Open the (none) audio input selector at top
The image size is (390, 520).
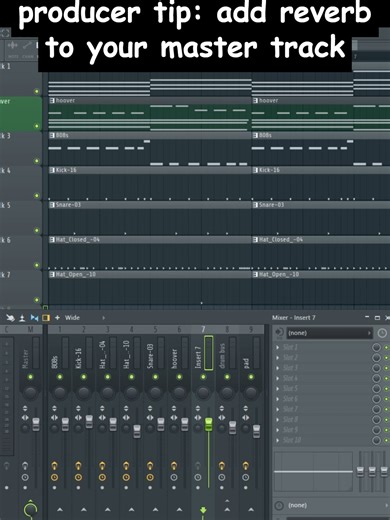tap(329, 333)
